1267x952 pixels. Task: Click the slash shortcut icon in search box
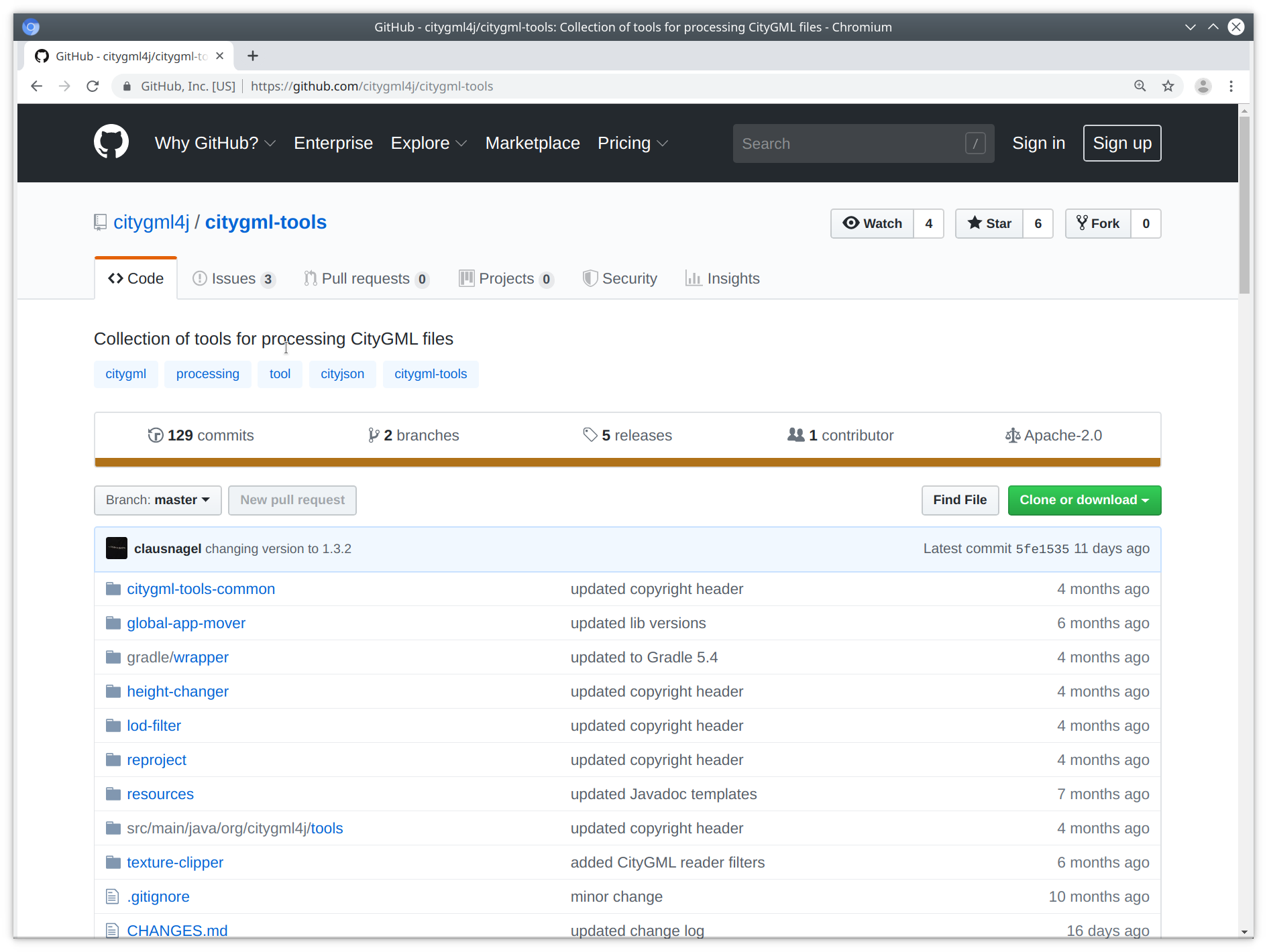[x=975, y=143]
